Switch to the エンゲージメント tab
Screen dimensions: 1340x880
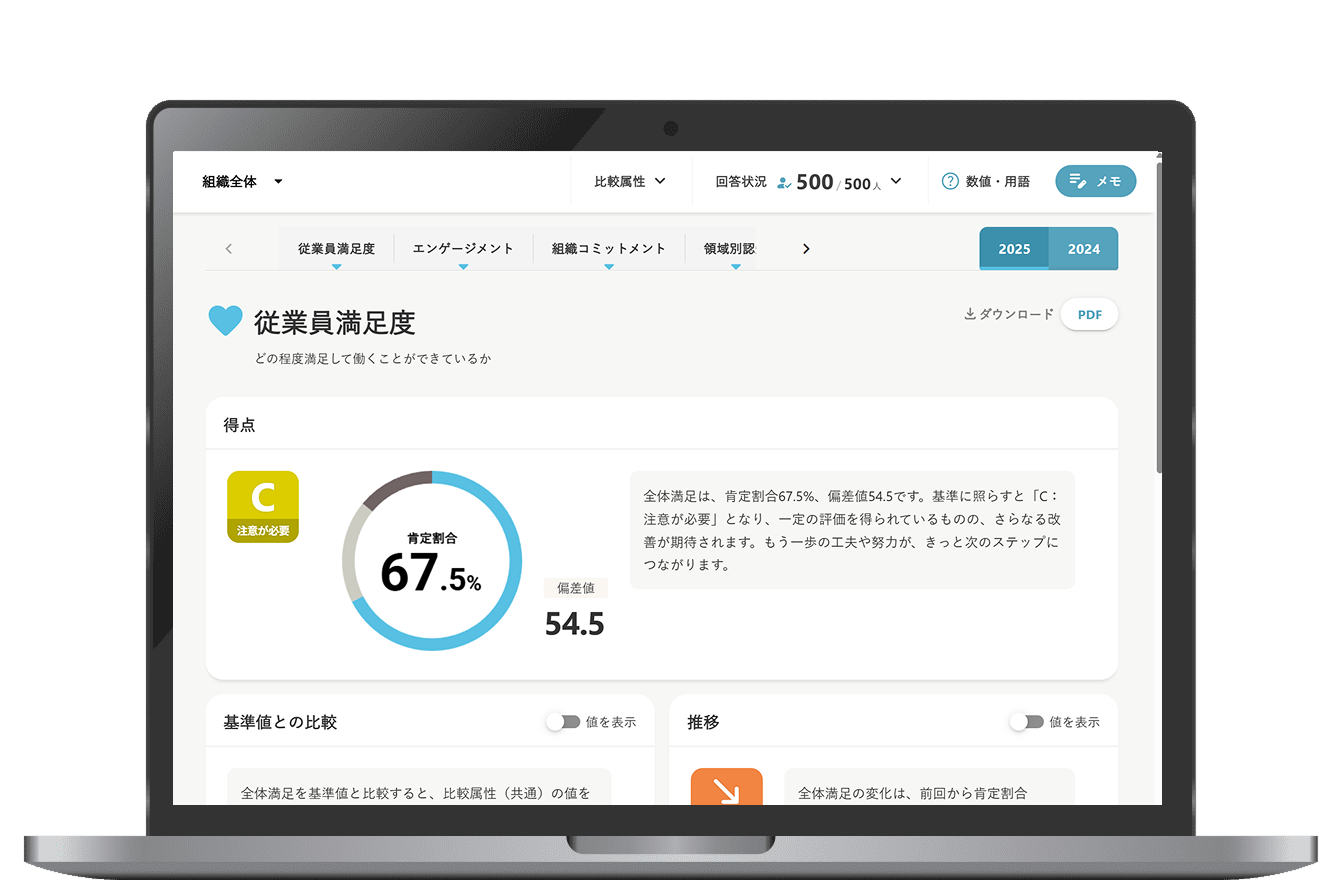(463, 249)
